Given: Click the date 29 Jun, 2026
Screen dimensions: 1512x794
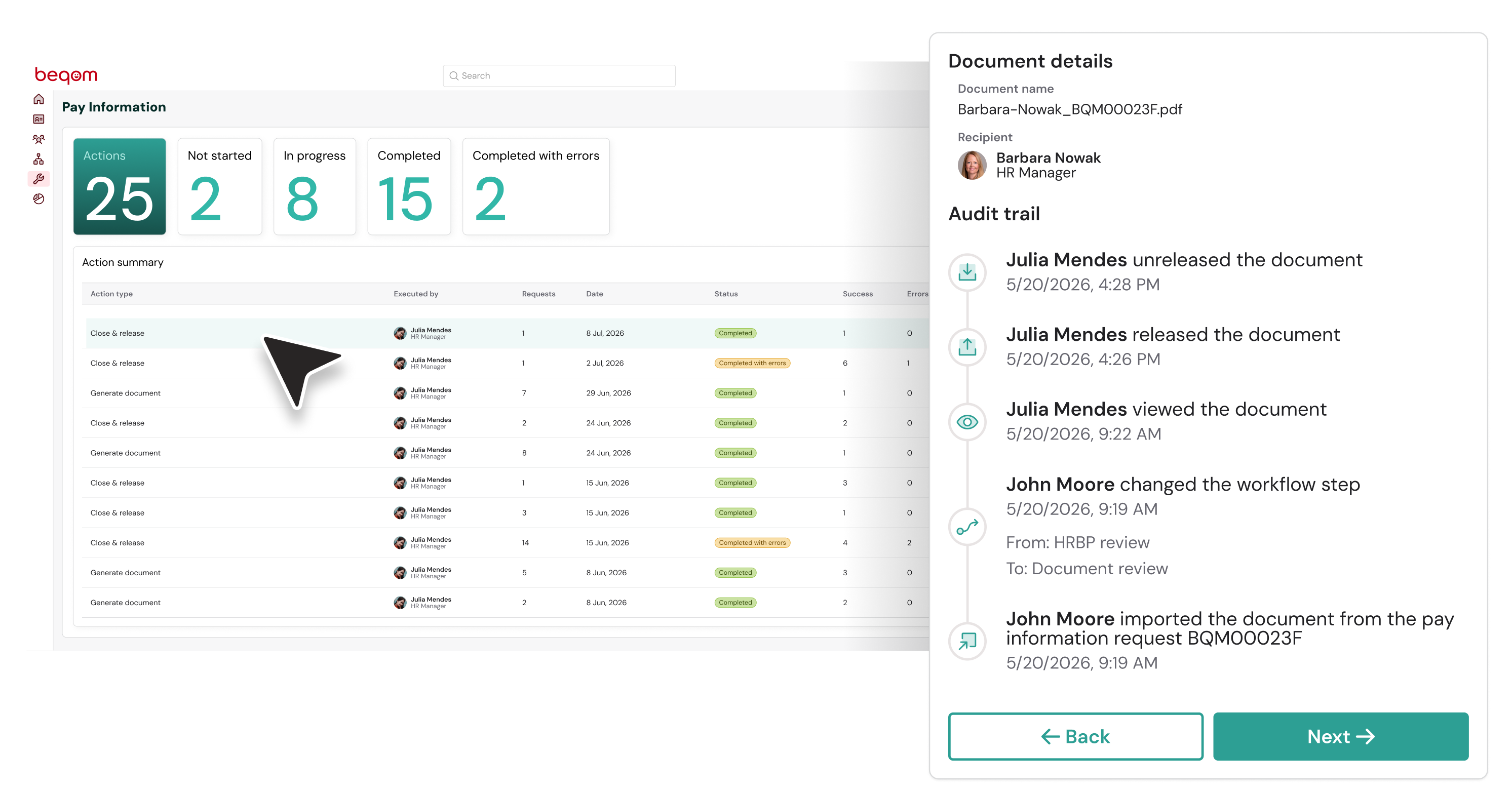Looking at the screenshot, I should point(608,393).
